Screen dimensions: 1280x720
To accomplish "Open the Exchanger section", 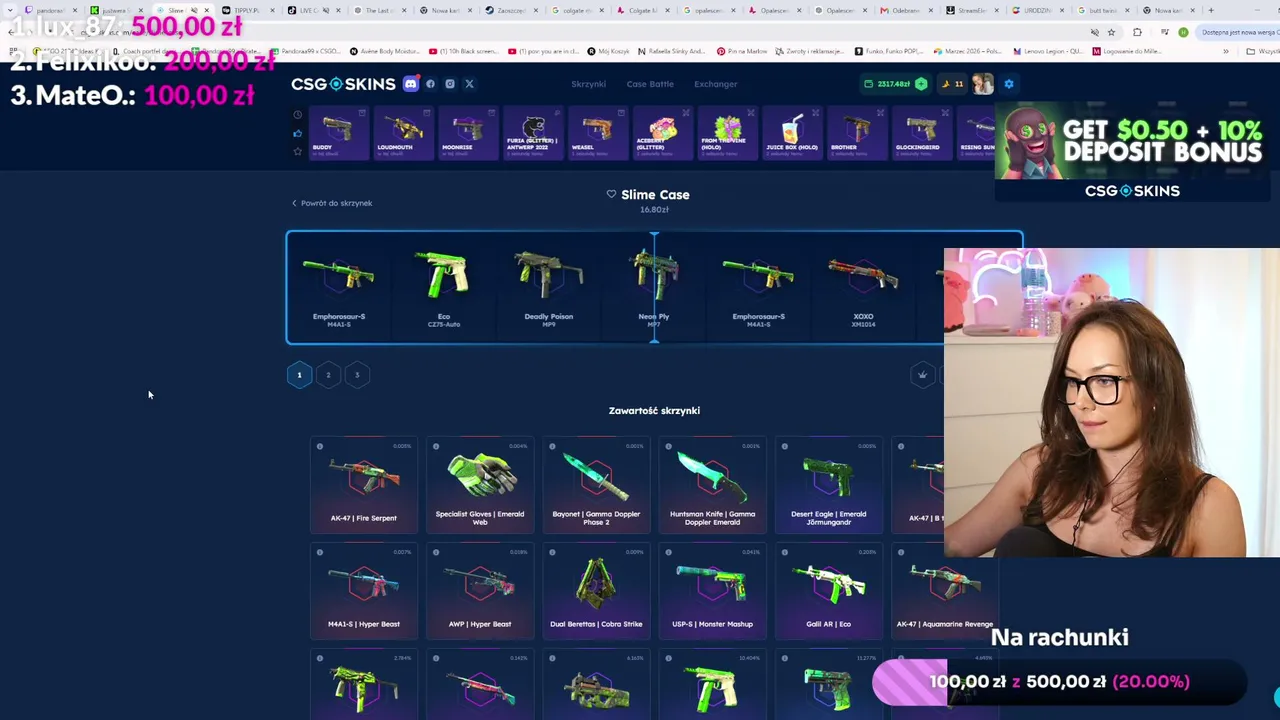I will (x=716, y=84).
